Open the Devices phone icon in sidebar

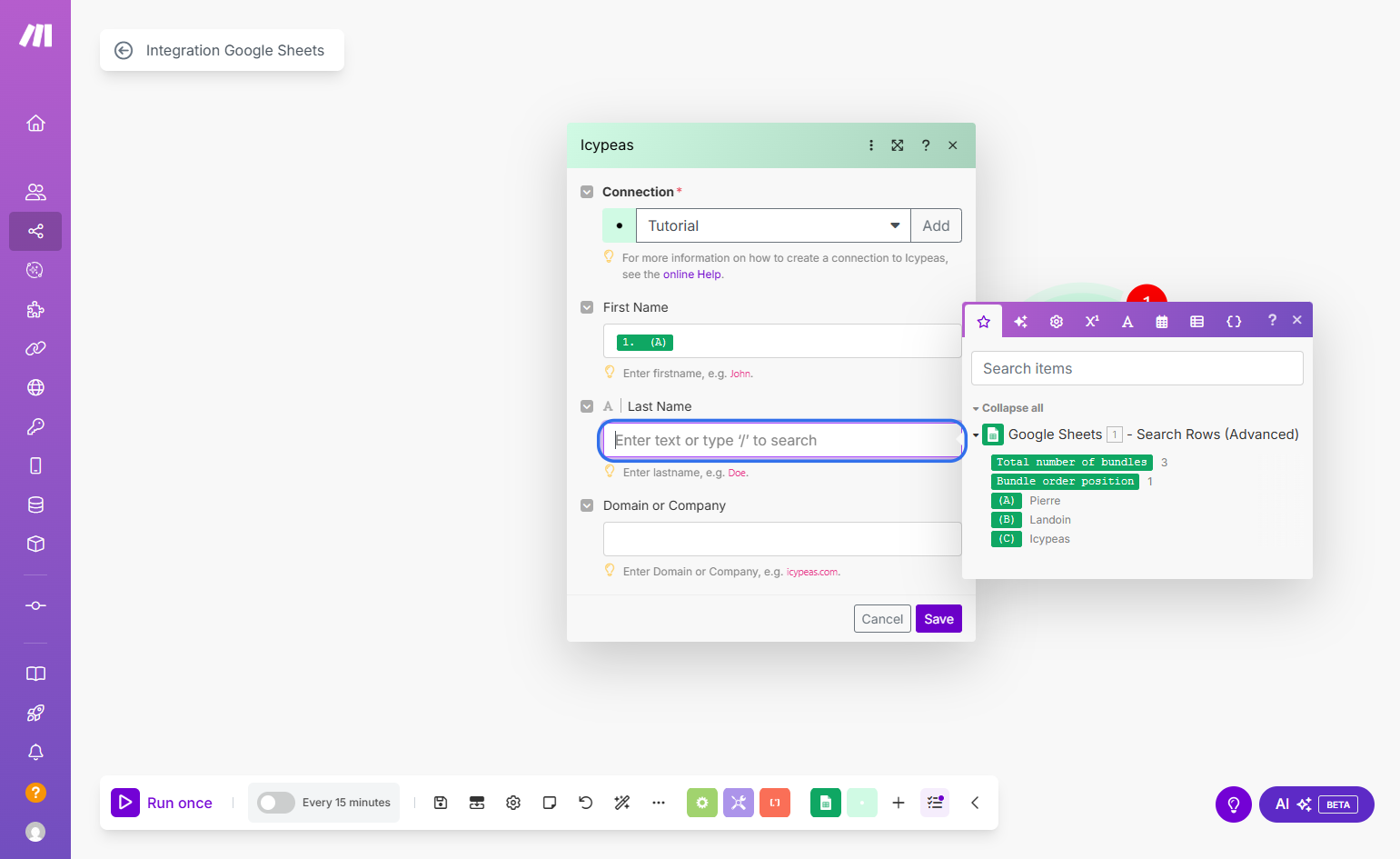(35, 465)
